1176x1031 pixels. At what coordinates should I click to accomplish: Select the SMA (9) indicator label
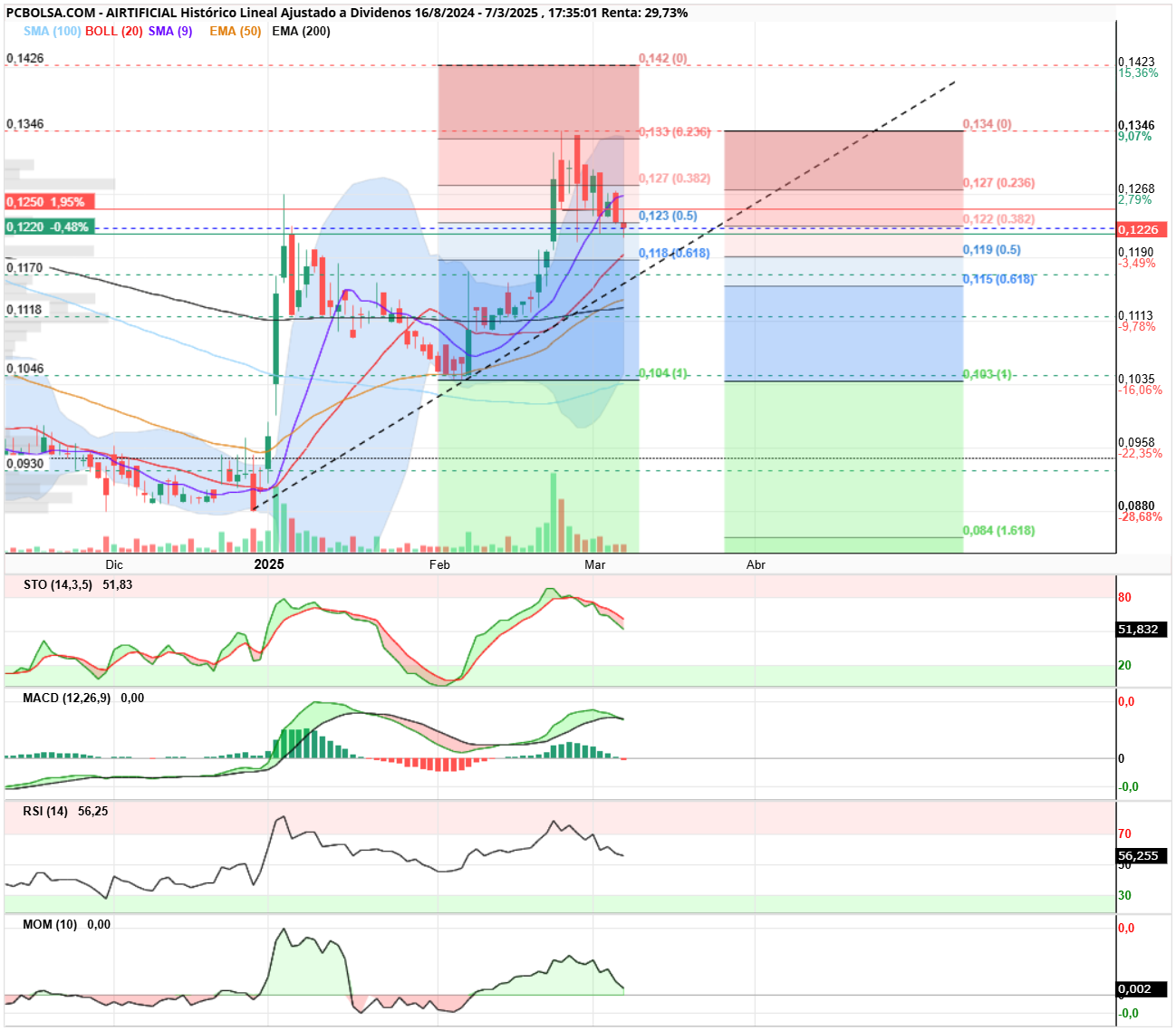pos(170,31)
